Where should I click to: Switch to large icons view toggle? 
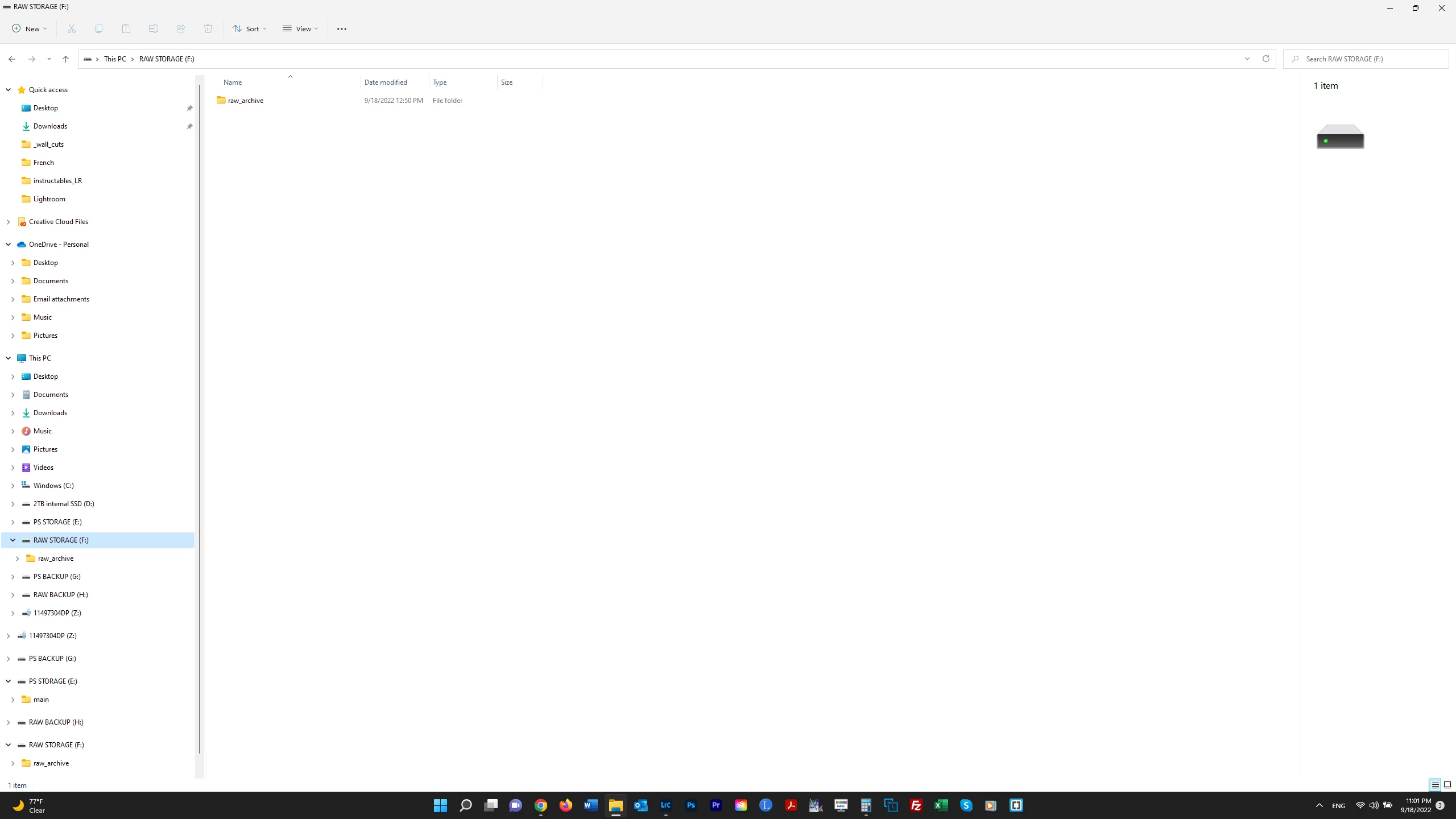click(1447, 785)
